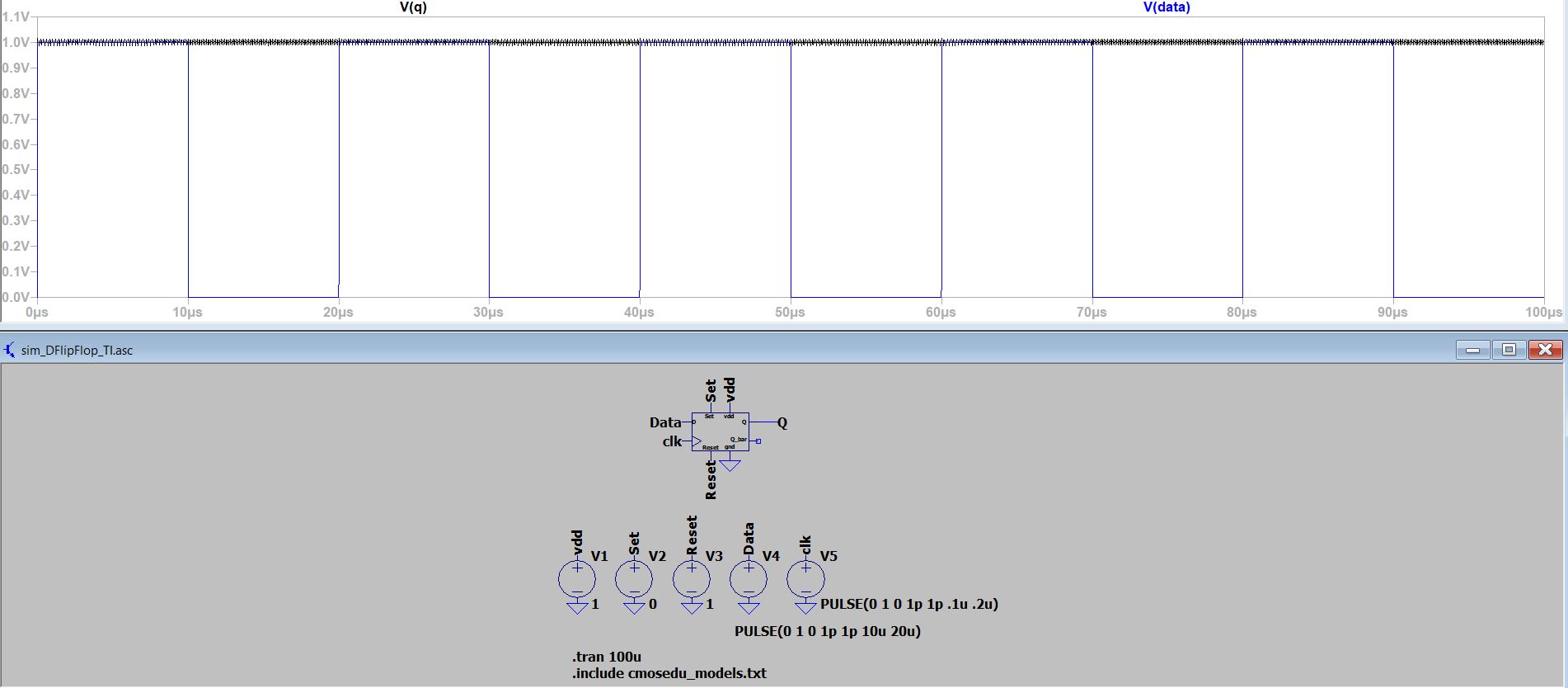Screen dimensions: 1568x688
Task: Click the 50µs time axis label
Action: coord(790,313)
